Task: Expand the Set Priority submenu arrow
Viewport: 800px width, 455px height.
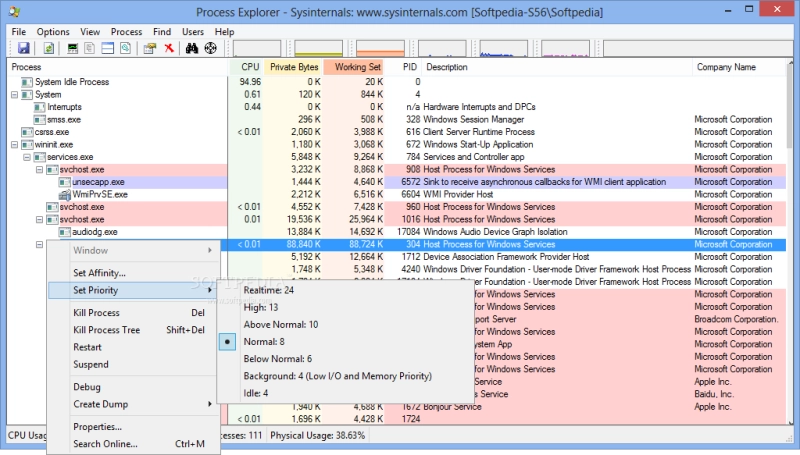Action: coord(210,290)
